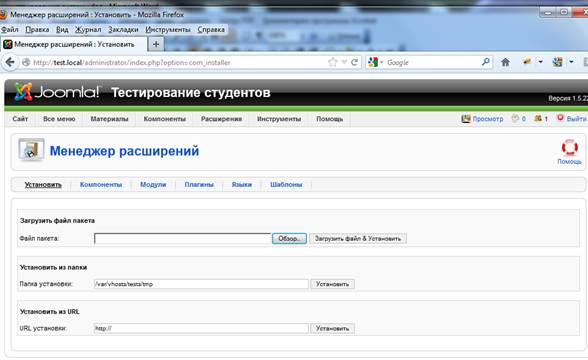Open Joomla Инструменты menu in admin bar

[279, 119]
